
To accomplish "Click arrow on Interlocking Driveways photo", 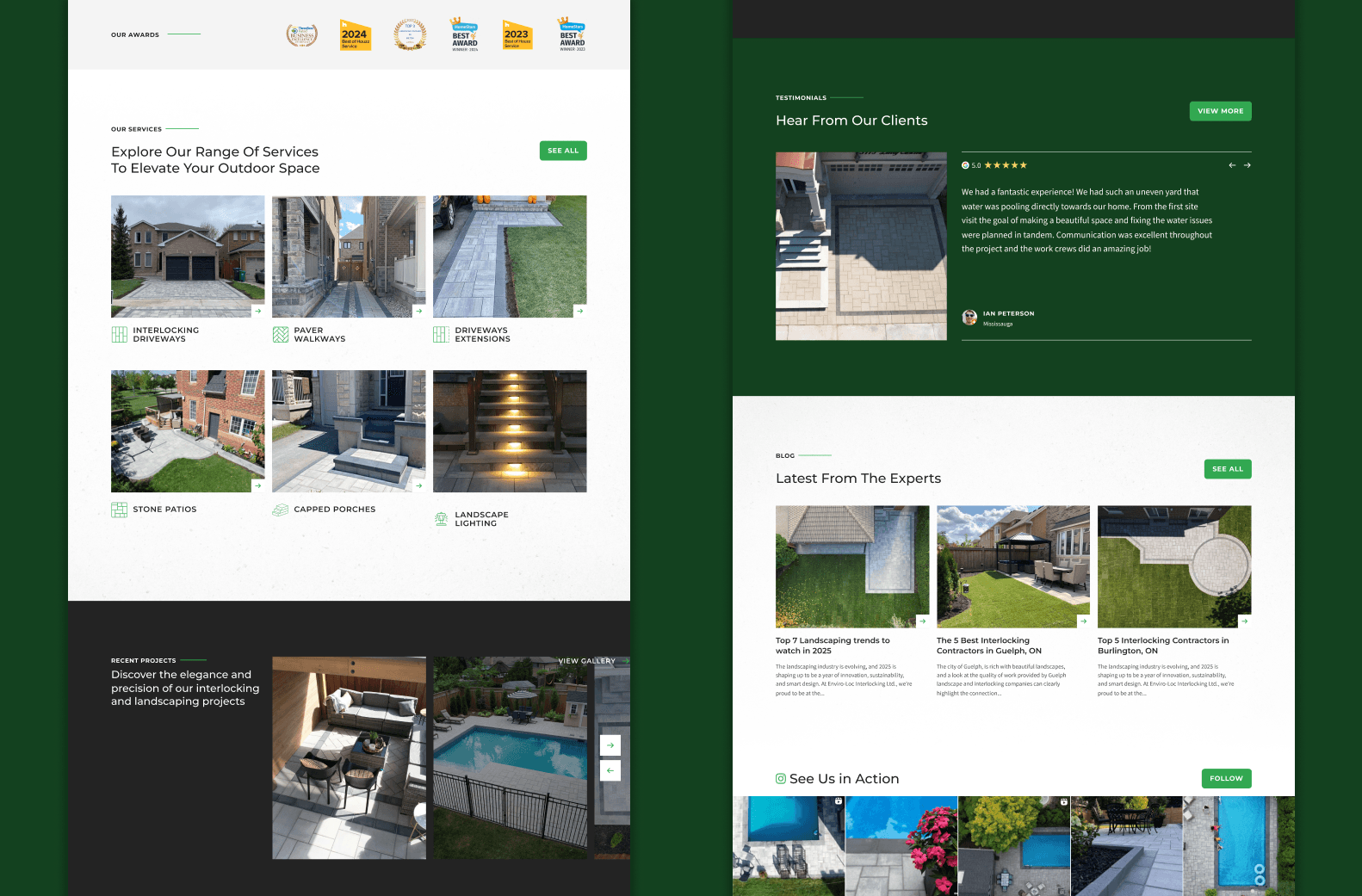I will point(257,311).
